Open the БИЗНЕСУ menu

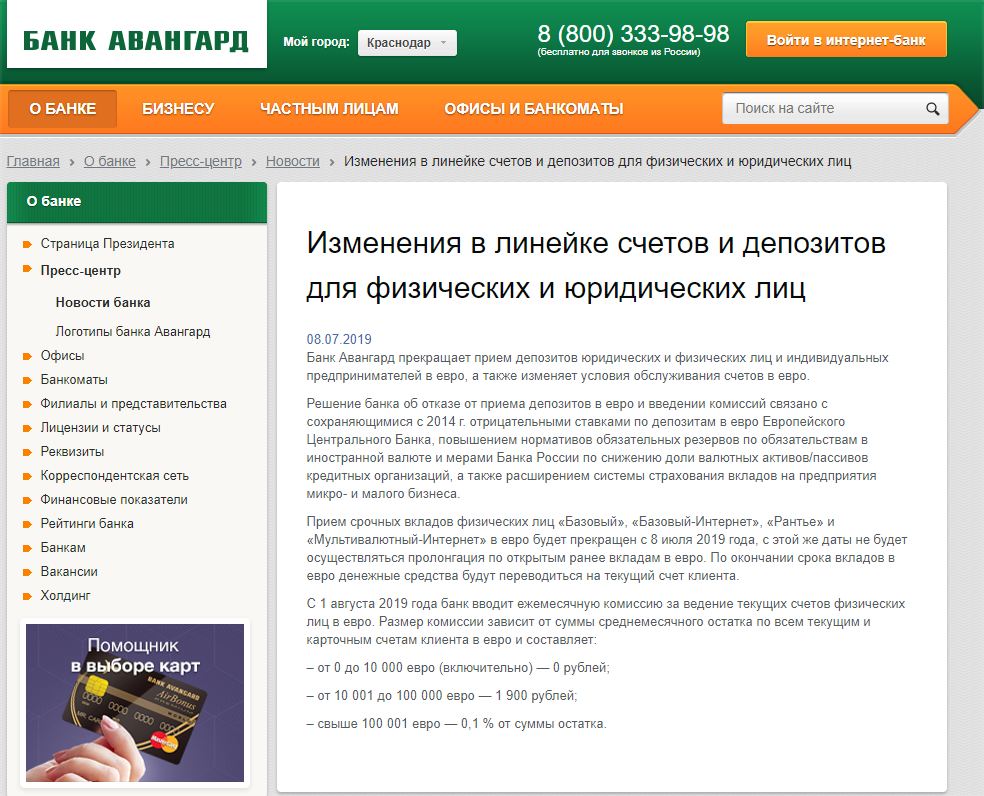tap(178, 109)
